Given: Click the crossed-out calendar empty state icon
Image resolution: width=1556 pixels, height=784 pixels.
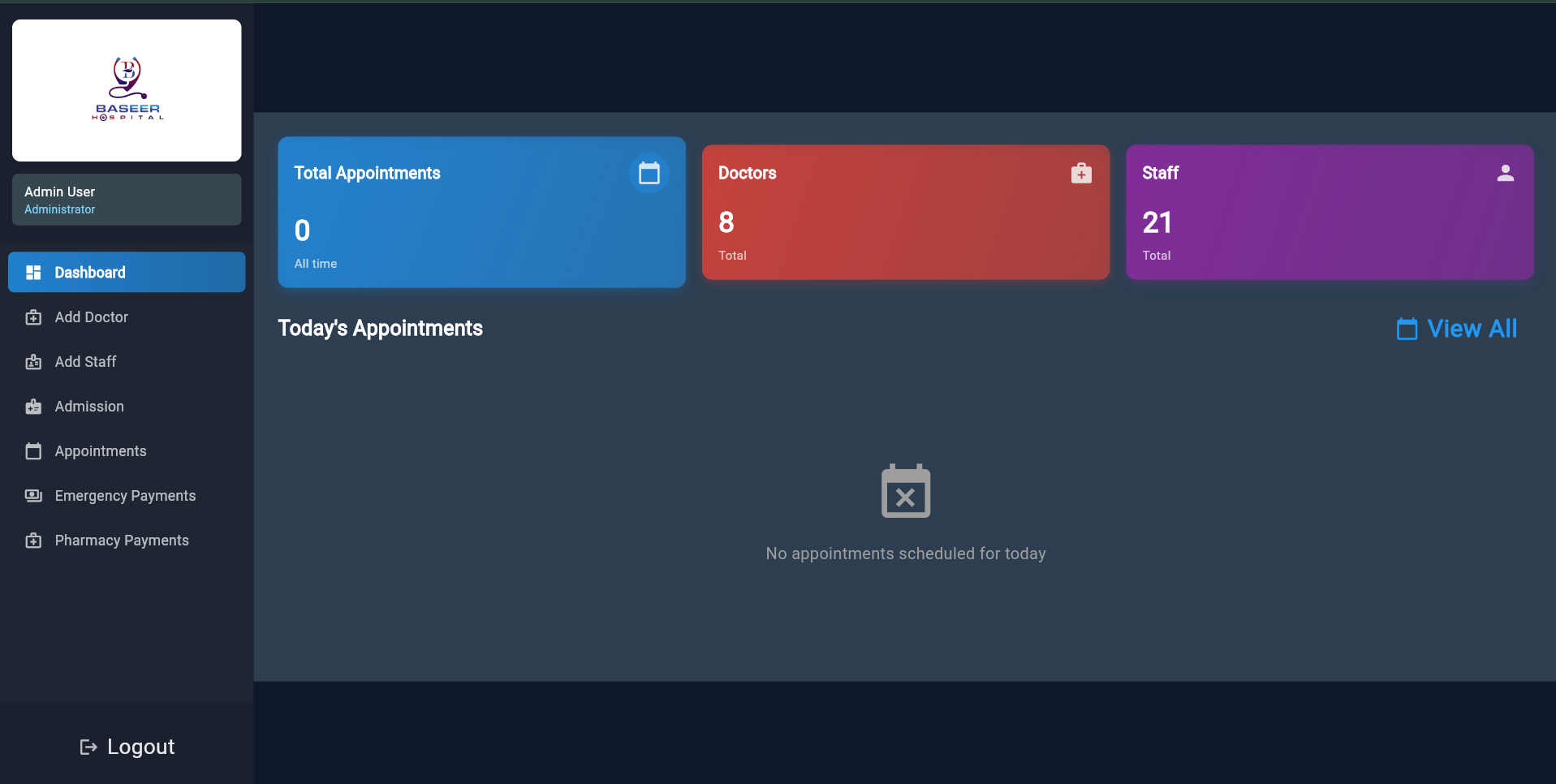Looking at the screenshot, I should (x=905, y=492).
